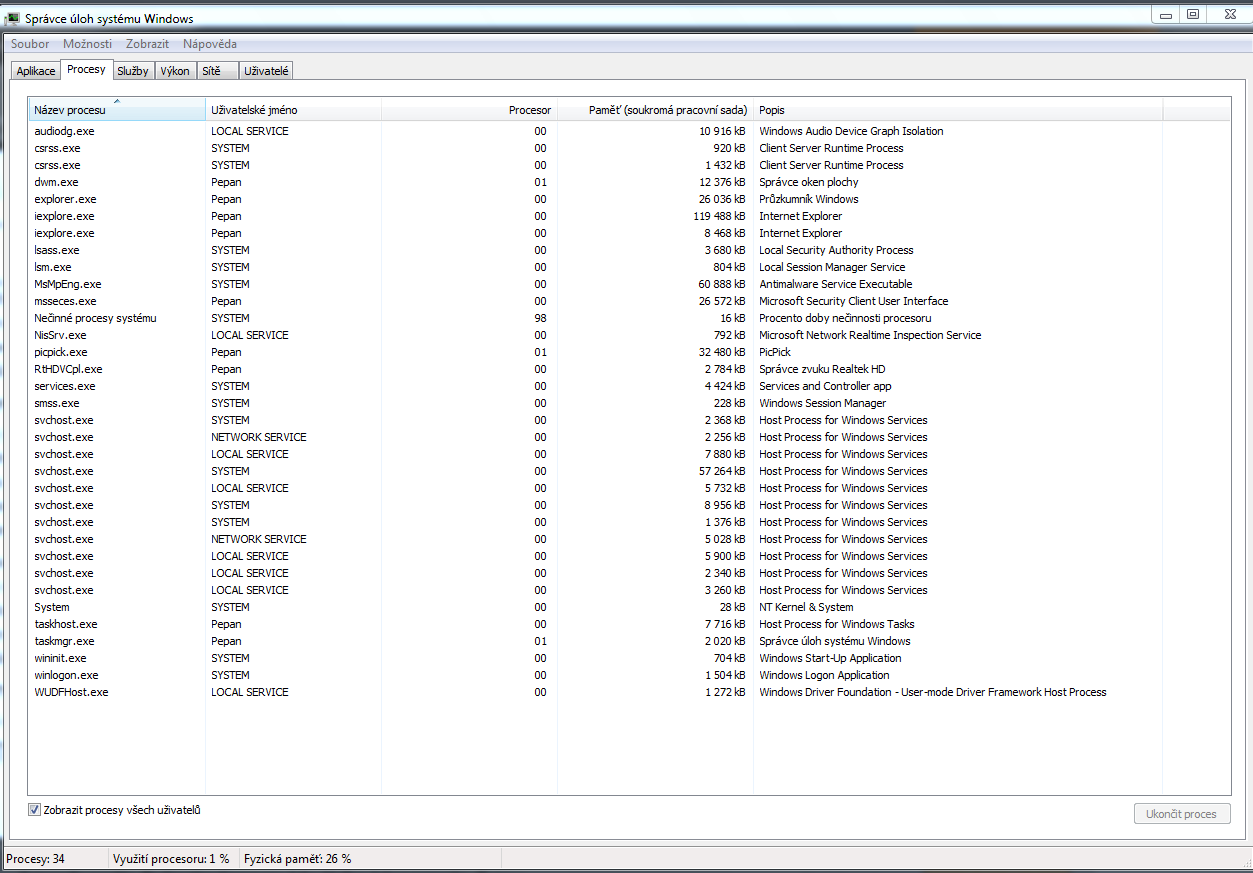Screen dimensions: 1253x873
Task: Sort by Popis column header
Action: [958, 110]
